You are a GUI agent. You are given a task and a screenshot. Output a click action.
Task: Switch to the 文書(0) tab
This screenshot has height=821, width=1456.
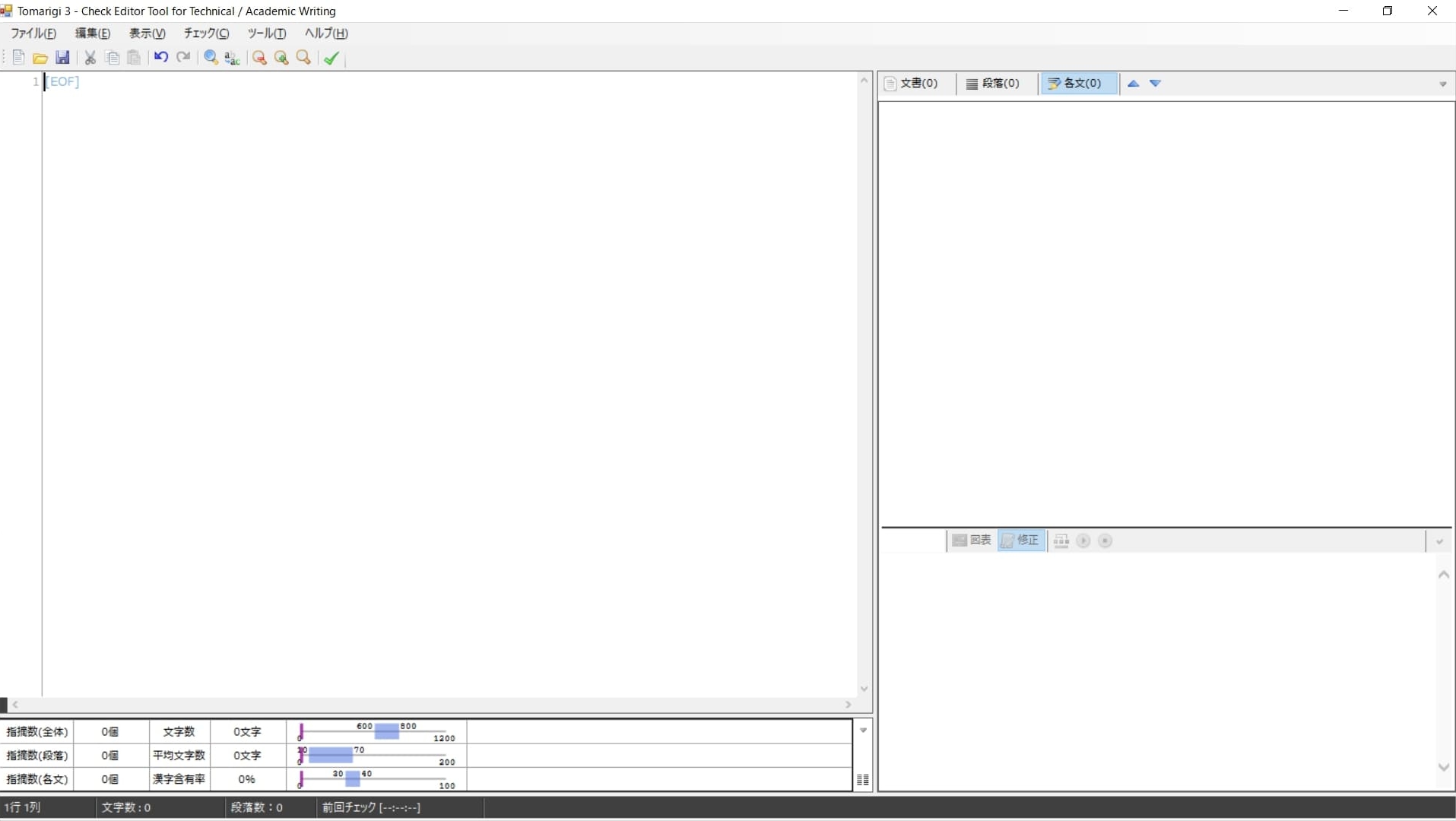[912, 84]
